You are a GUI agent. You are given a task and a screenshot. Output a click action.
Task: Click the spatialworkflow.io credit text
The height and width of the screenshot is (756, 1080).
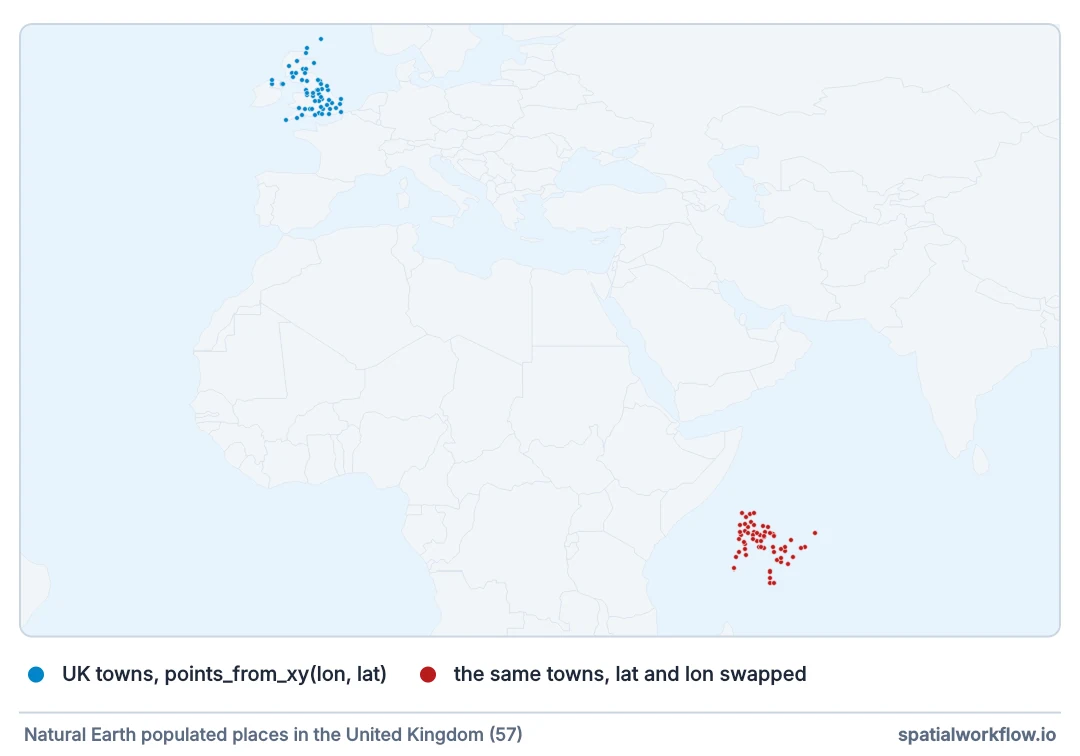(977, 735)
